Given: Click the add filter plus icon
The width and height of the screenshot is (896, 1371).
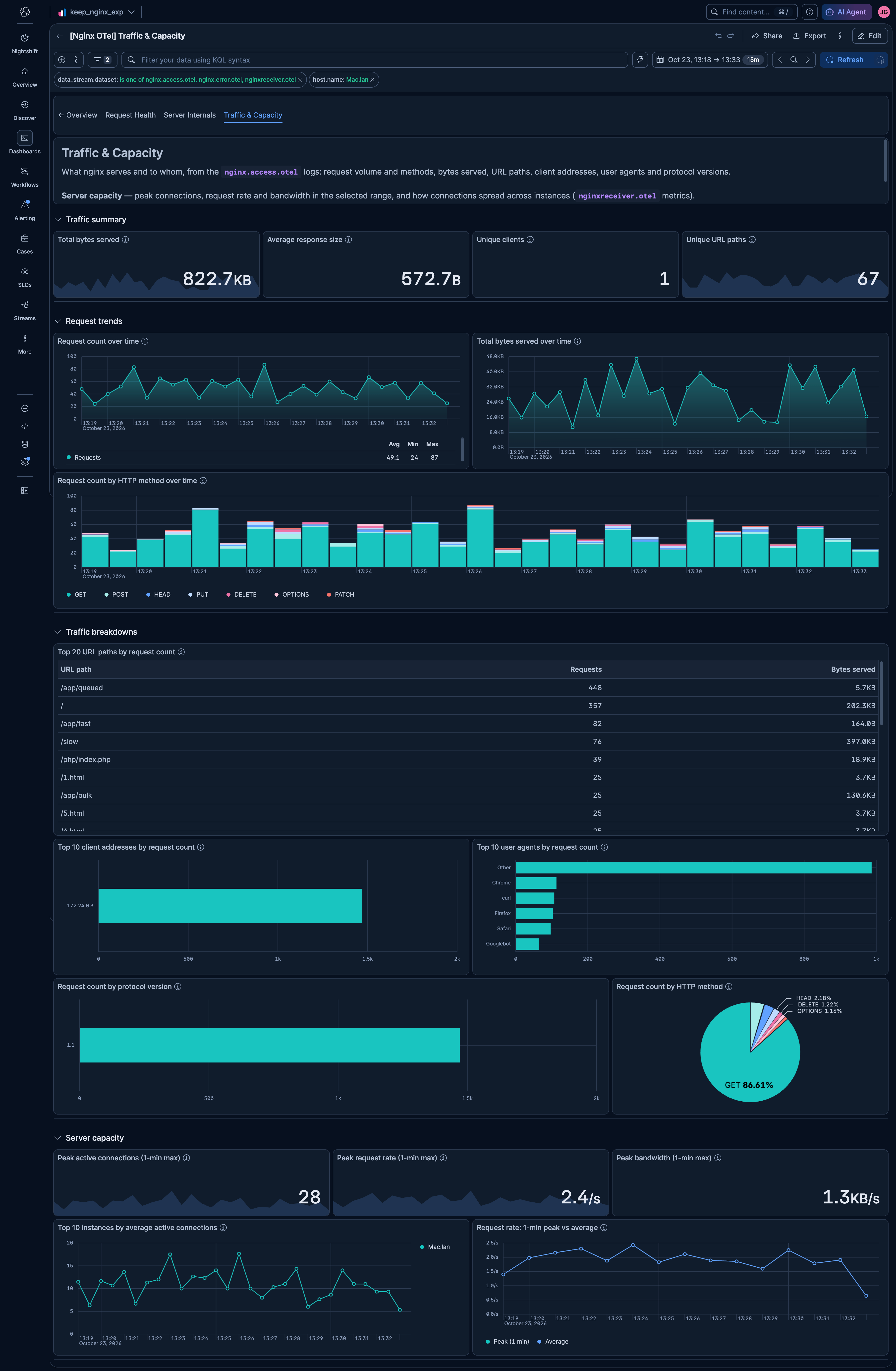Looking at the screenshot, I should click(62, 60).
